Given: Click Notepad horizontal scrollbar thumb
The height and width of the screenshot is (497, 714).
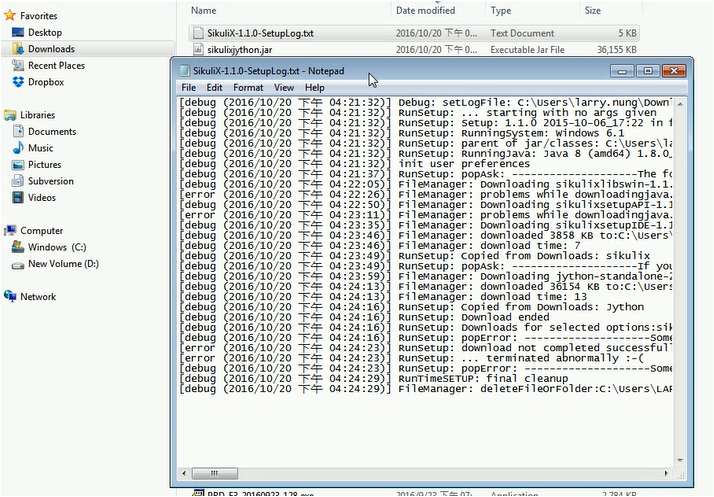Looking at the screenshot, I should (214, 473).
